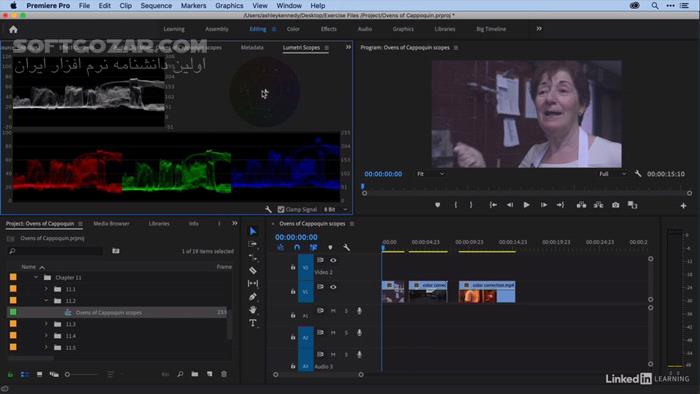This screenshot has width=700, height=394.
Task: Click Mark In button
Action: (456, 205)
